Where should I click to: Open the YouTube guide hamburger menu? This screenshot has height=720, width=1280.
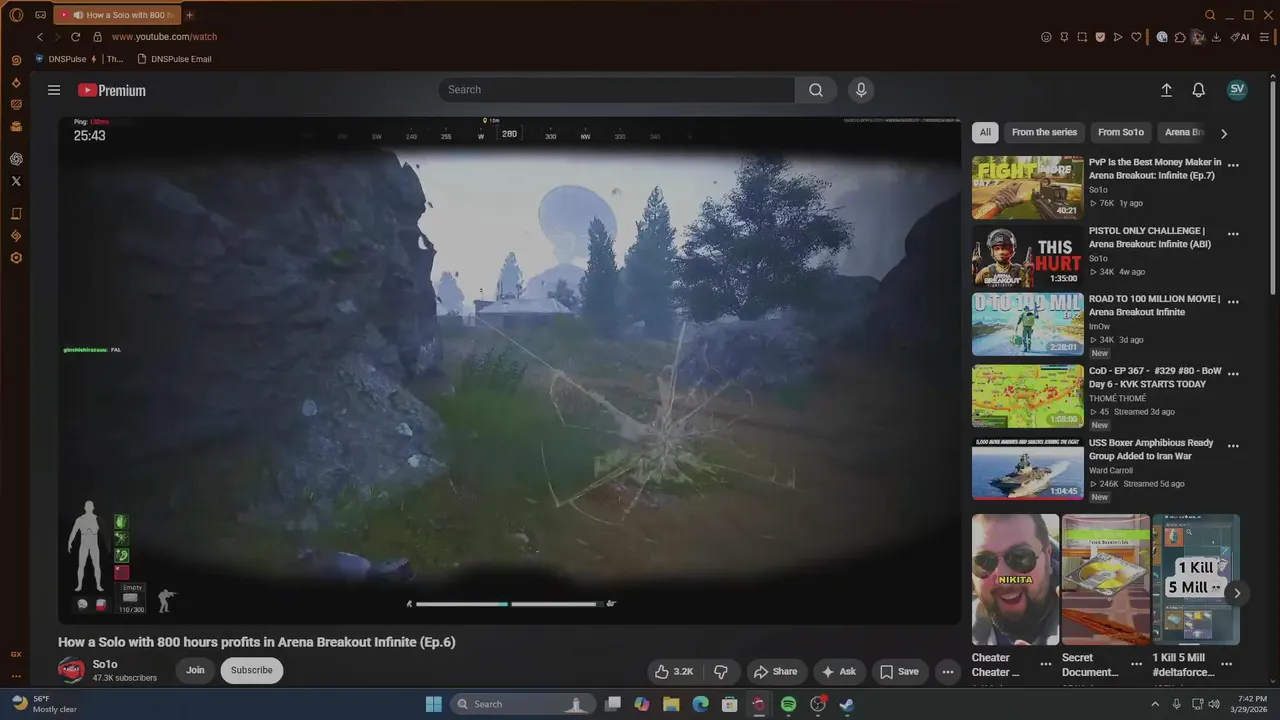click(x=54, y=90)
